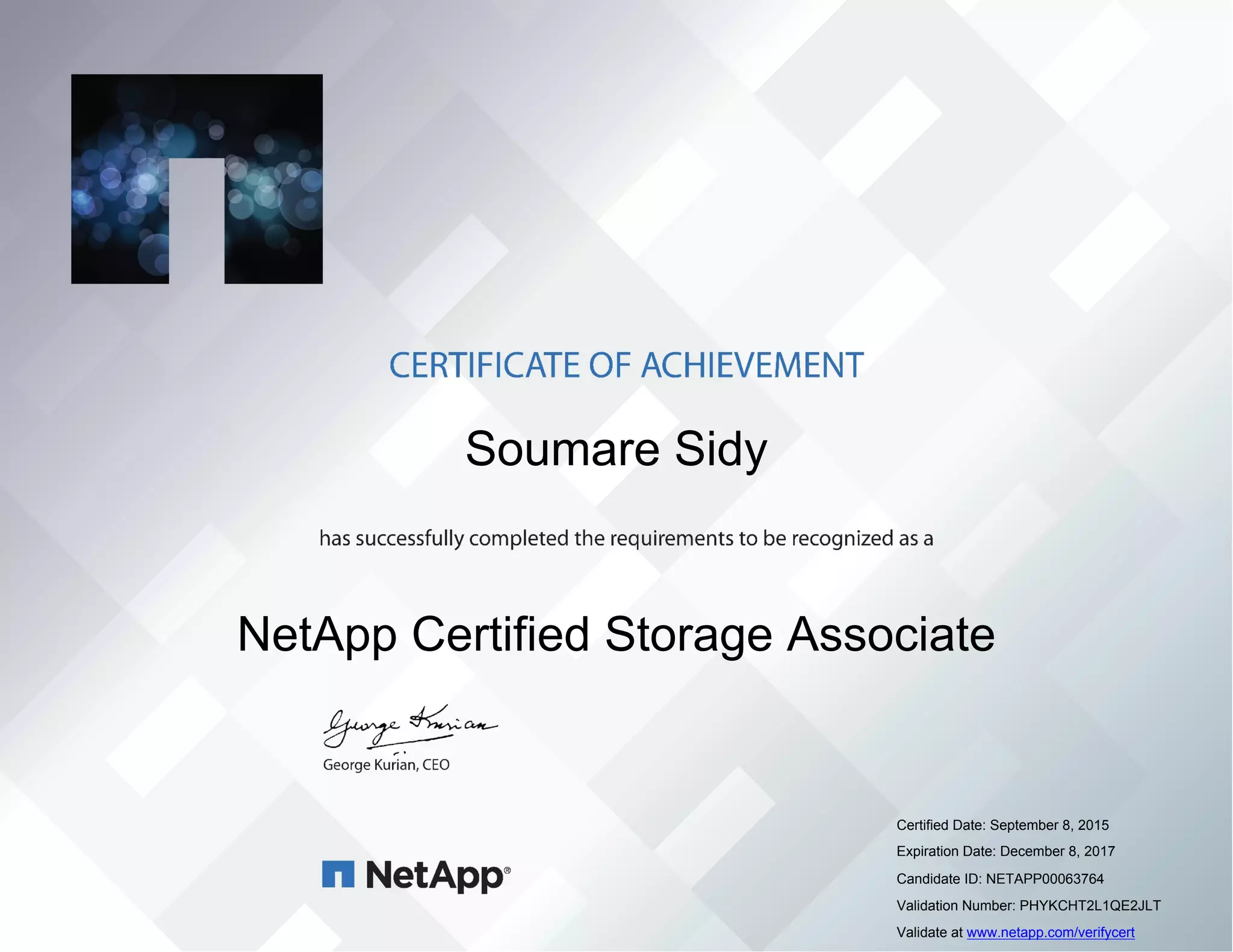
Task: Open the www.netapp.com/verifycert link
Action: 1050,932
